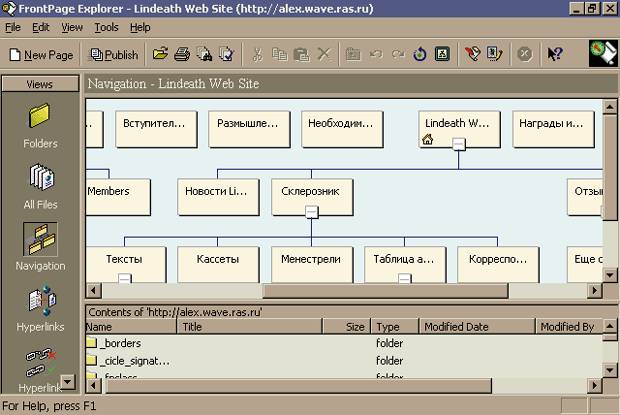
Task: Select the Lindeath W... home page box
Action: (x=459, y=129)
